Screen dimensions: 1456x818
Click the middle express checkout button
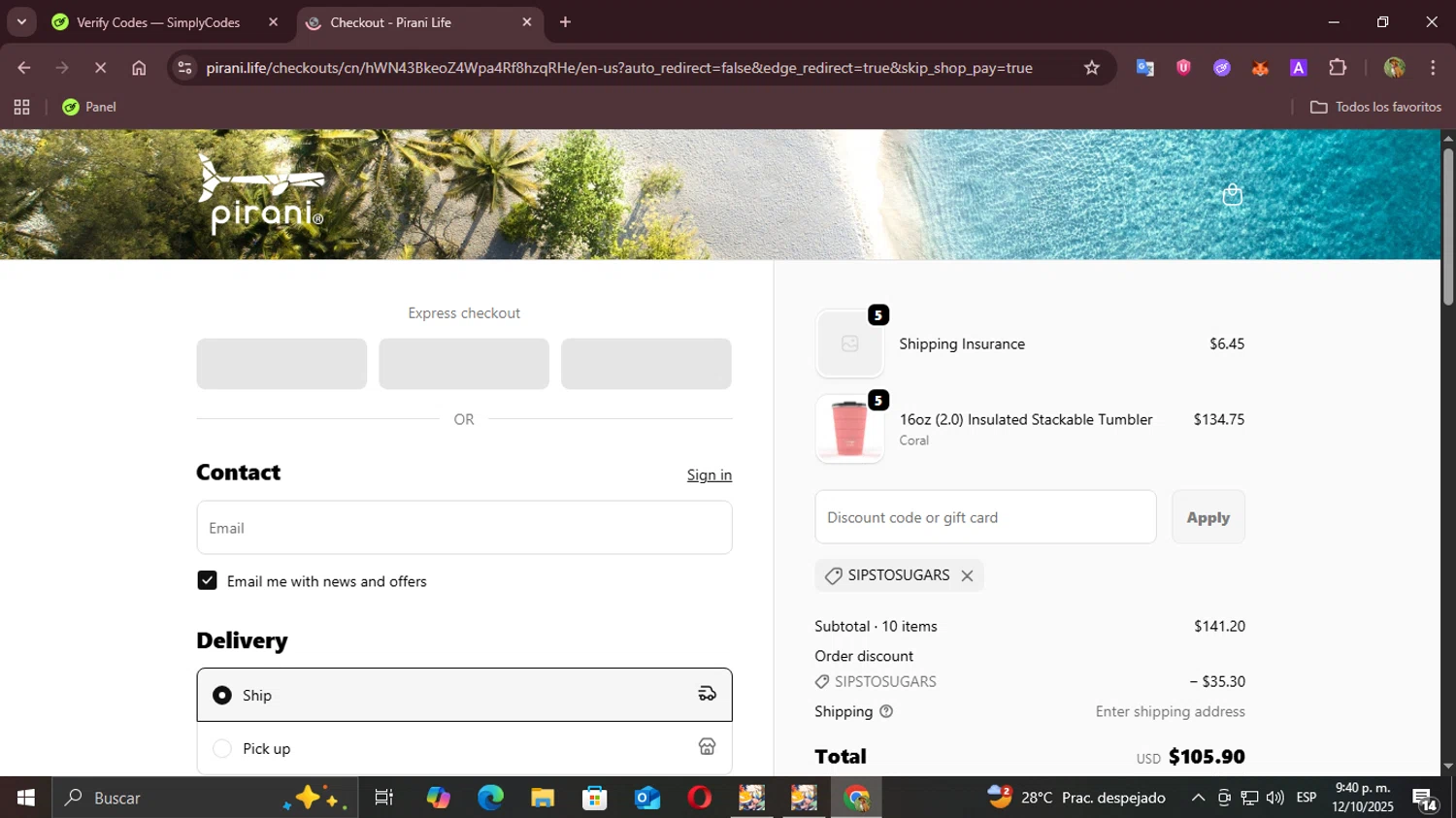coord(464,364)
